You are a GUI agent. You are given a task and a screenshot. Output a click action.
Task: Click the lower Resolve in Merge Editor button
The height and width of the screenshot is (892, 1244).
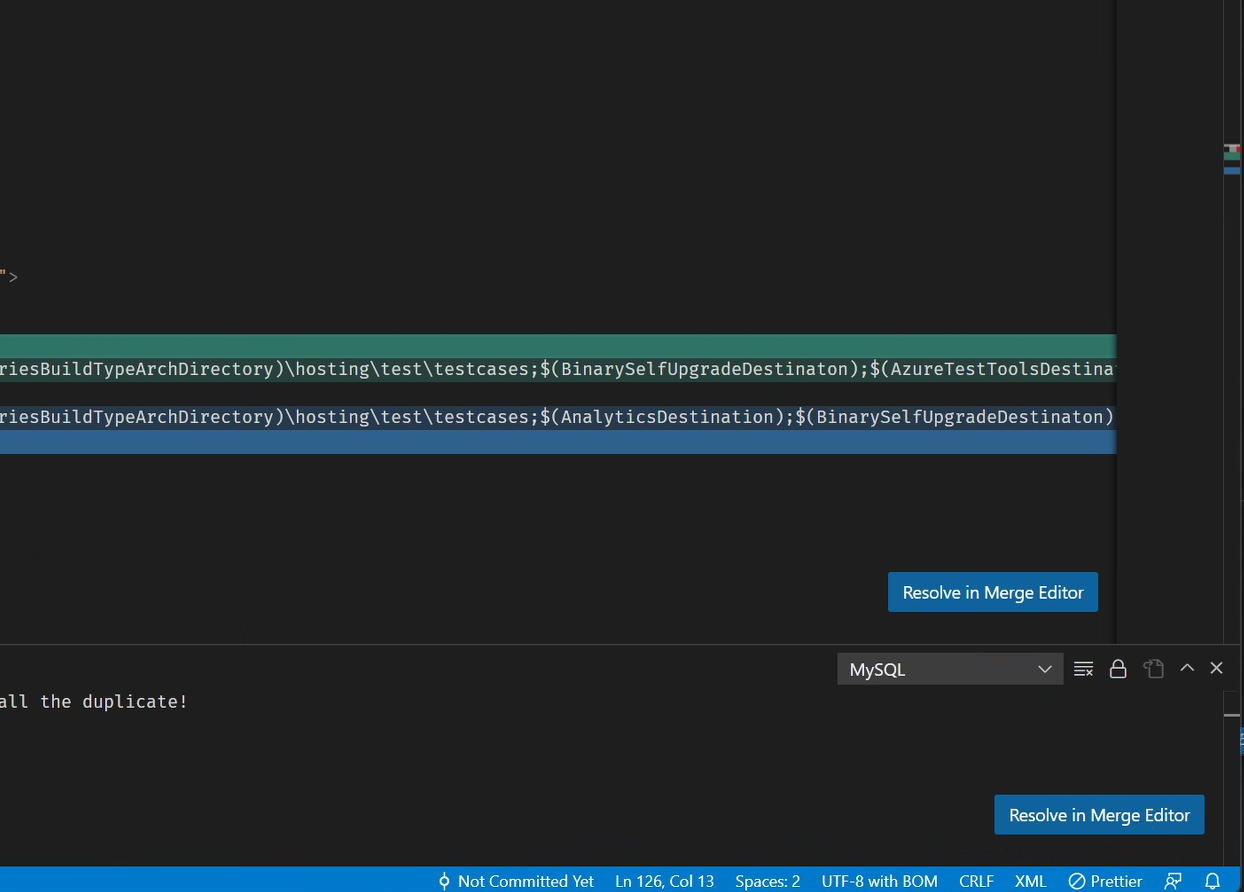pos(1099,814)
